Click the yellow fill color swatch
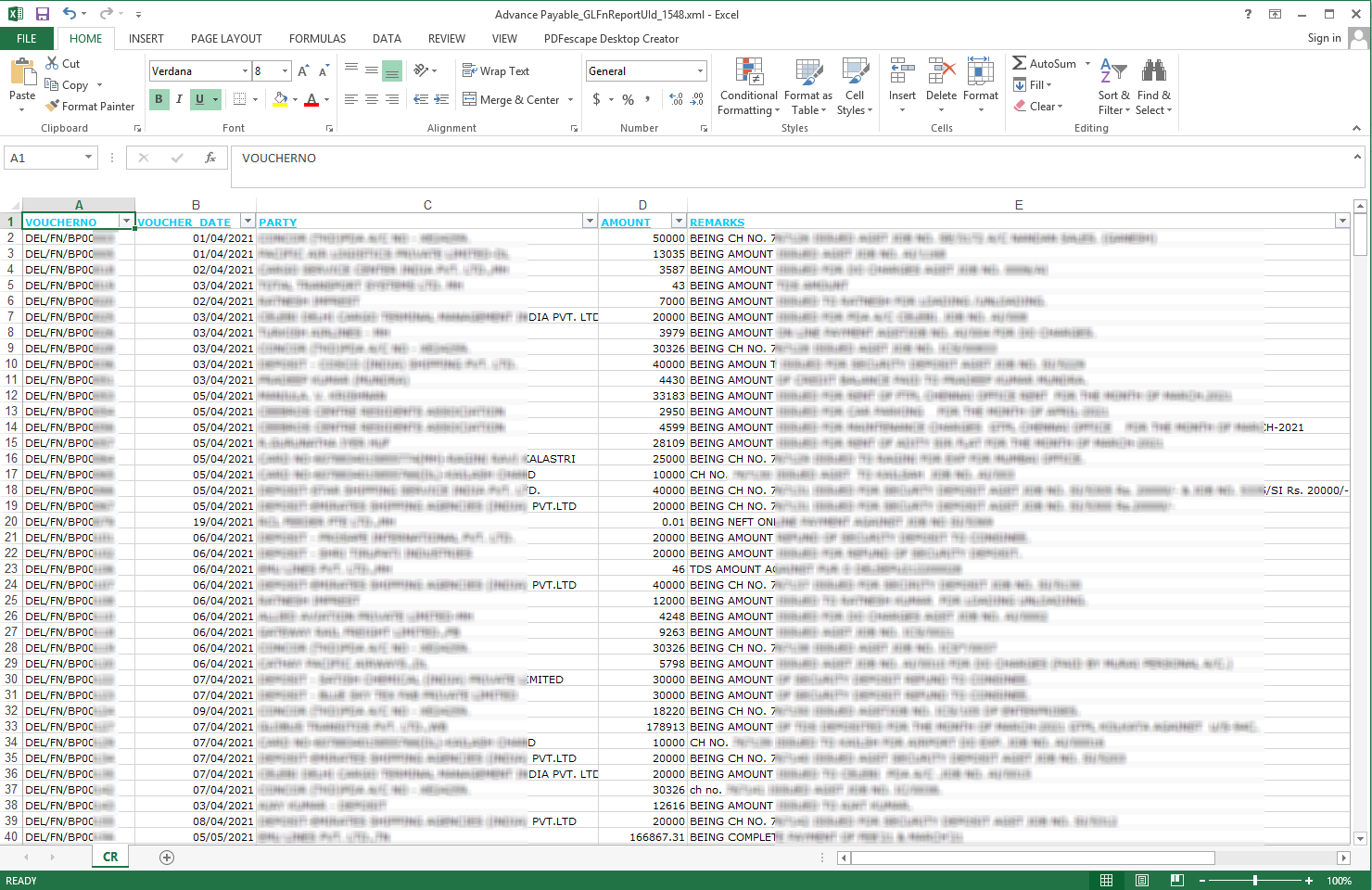Screen dimensions: 1372x890 (x=280, y=99)
